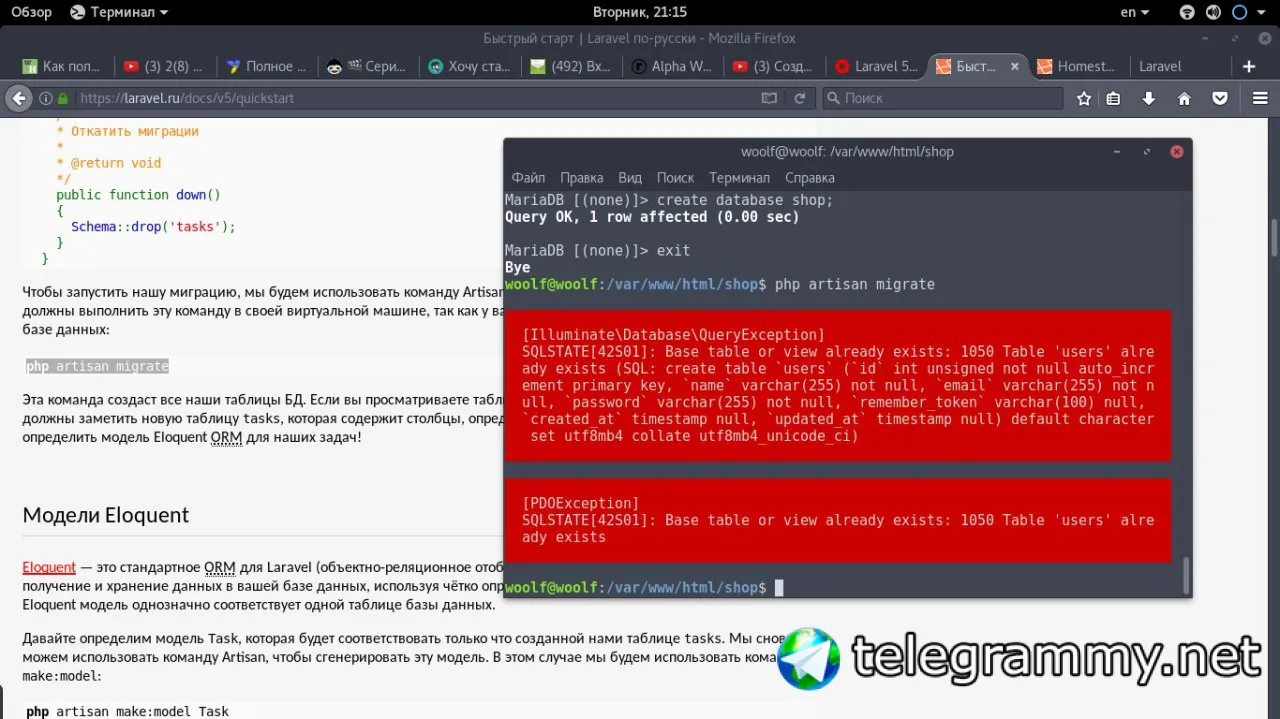The height and width of the screenshot is (719, 1280).
Task: Switch to 'Alpha W...' tab
Action: pyautogui.click(x=675, y=66)
